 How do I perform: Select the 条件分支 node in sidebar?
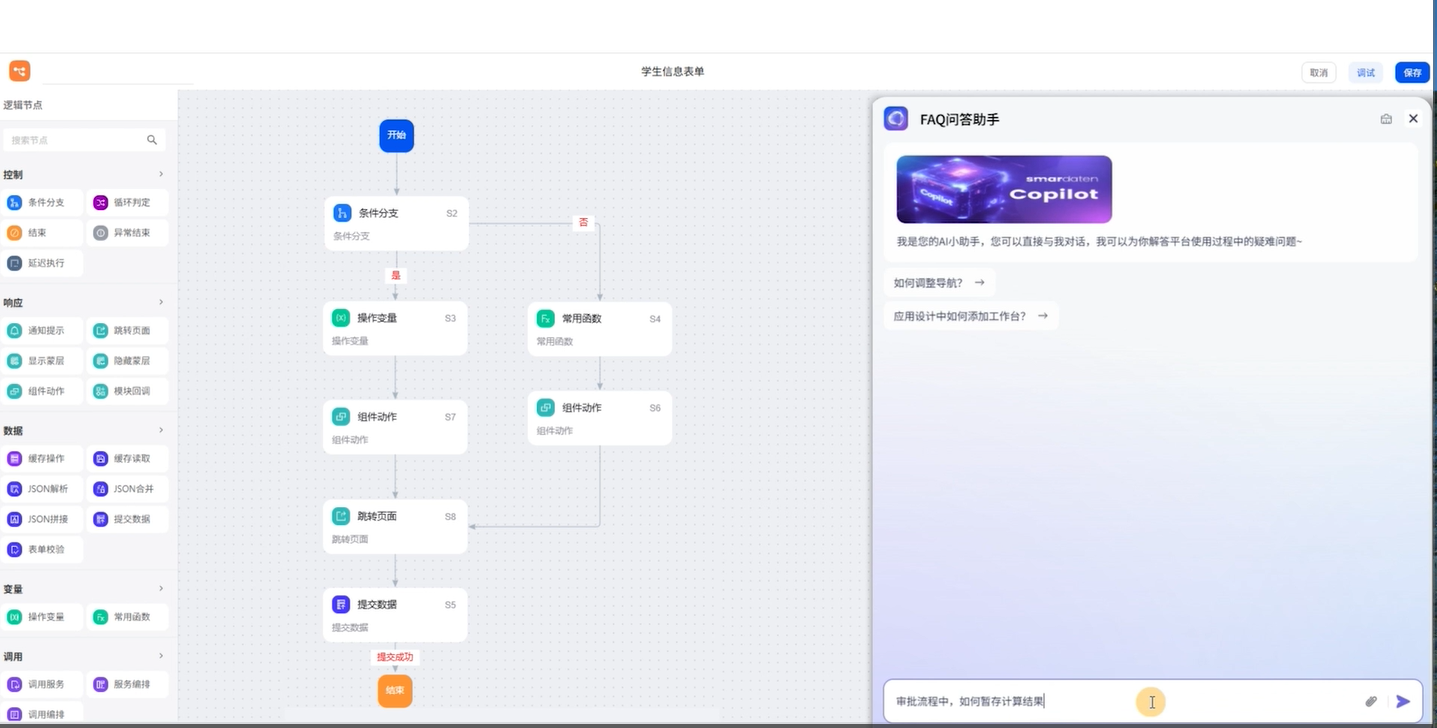(42, 203)
